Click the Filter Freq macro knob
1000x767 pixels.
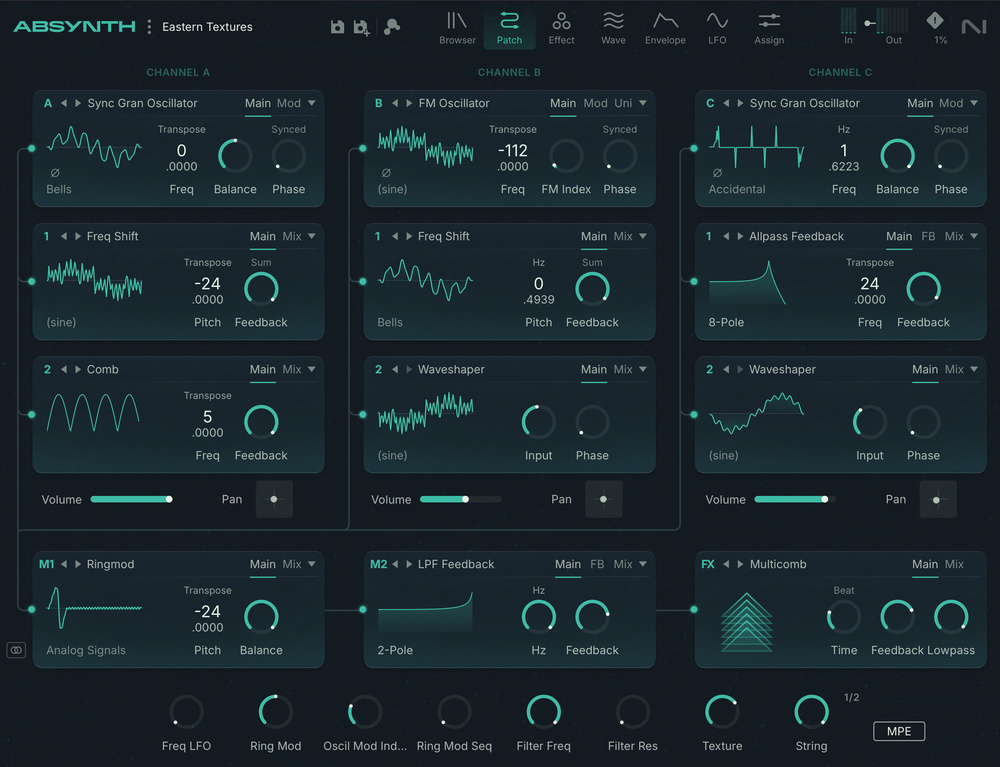[x=543, y=712]
